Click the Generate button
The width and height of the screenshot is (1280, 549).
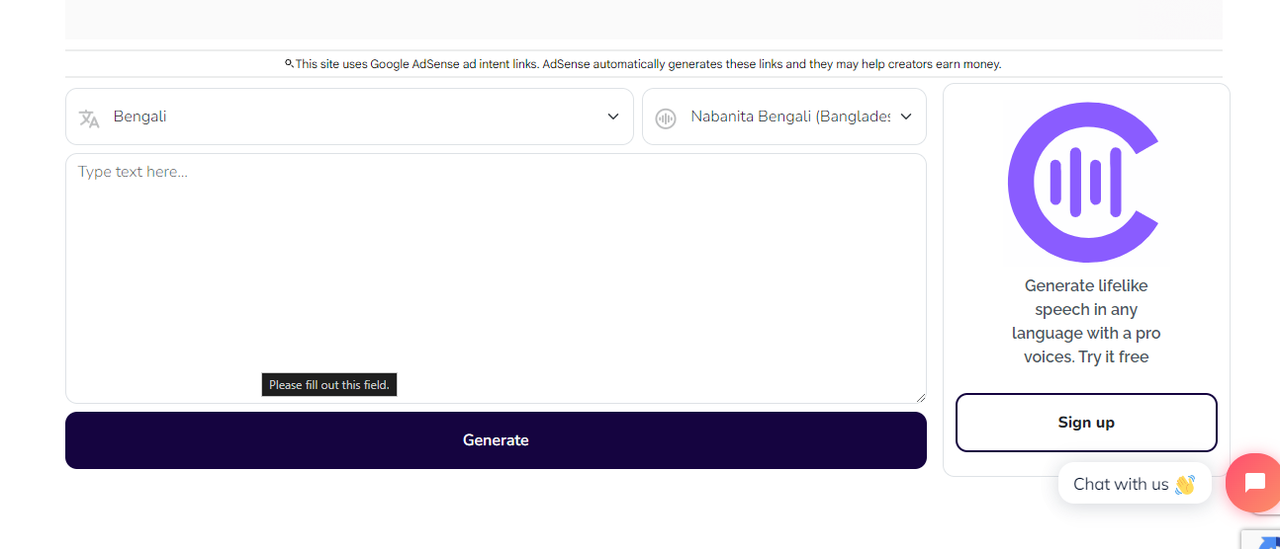click(496, 440)
